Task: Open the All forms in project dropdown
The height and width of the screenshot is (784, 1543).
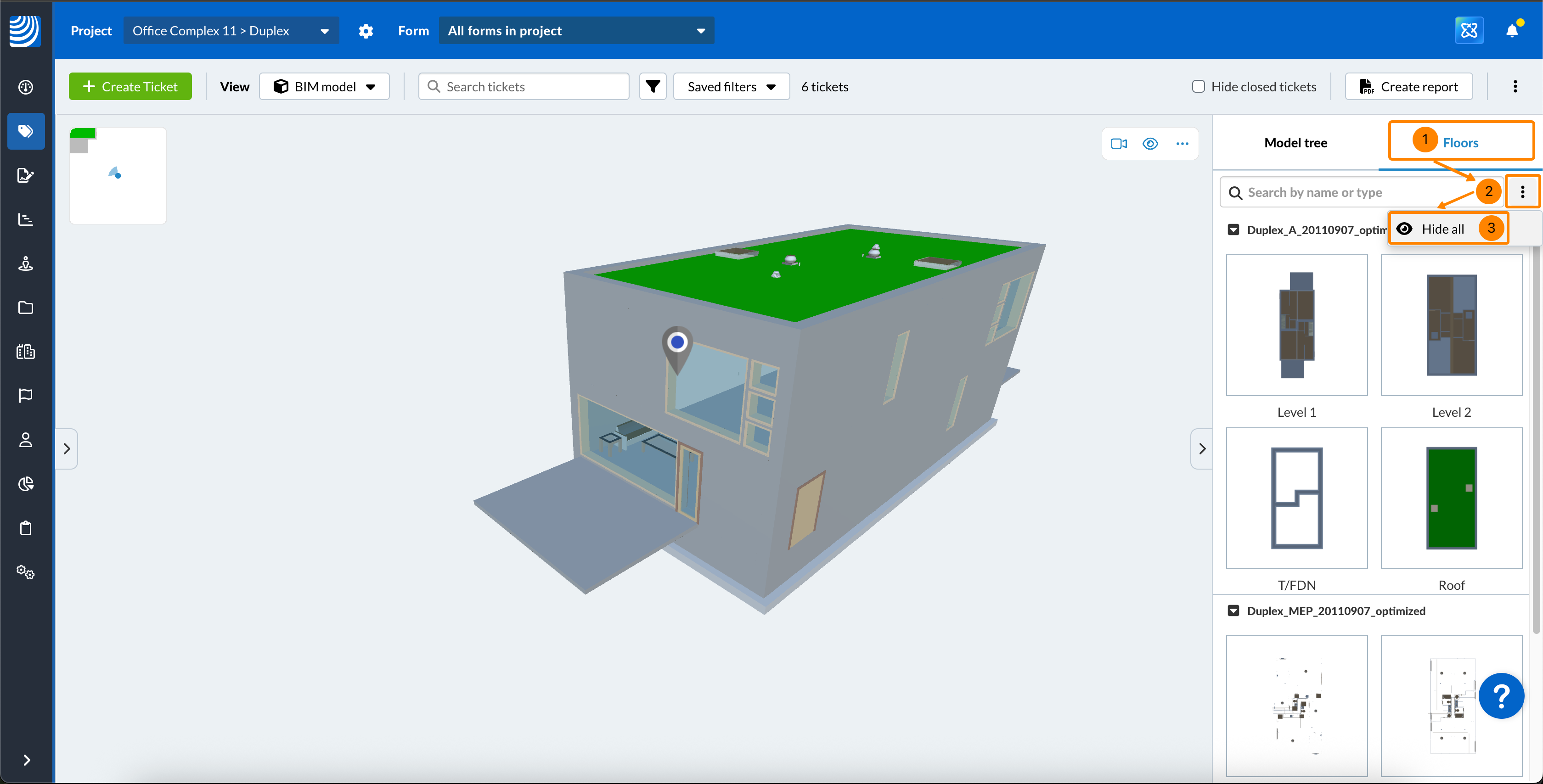Action: coord(576,31)
